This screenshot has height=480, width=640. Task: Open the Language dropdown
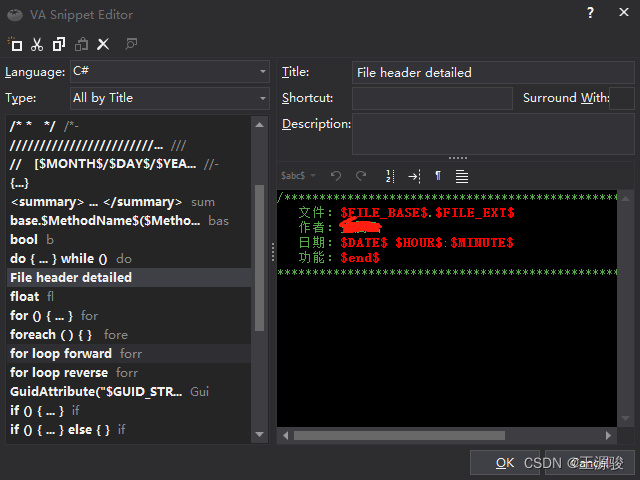(168, 72)
